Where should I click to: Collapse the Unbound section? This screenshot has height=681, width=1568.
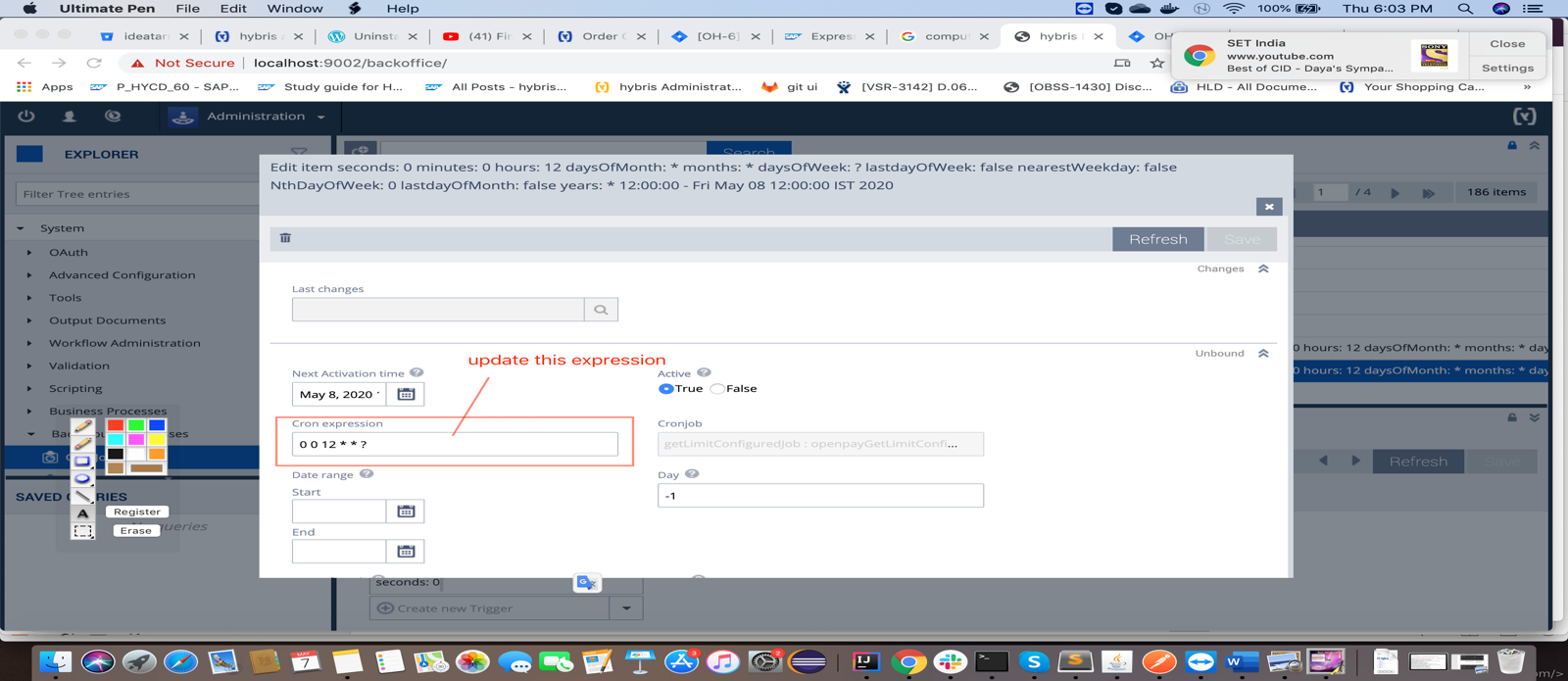(1263, 354)
